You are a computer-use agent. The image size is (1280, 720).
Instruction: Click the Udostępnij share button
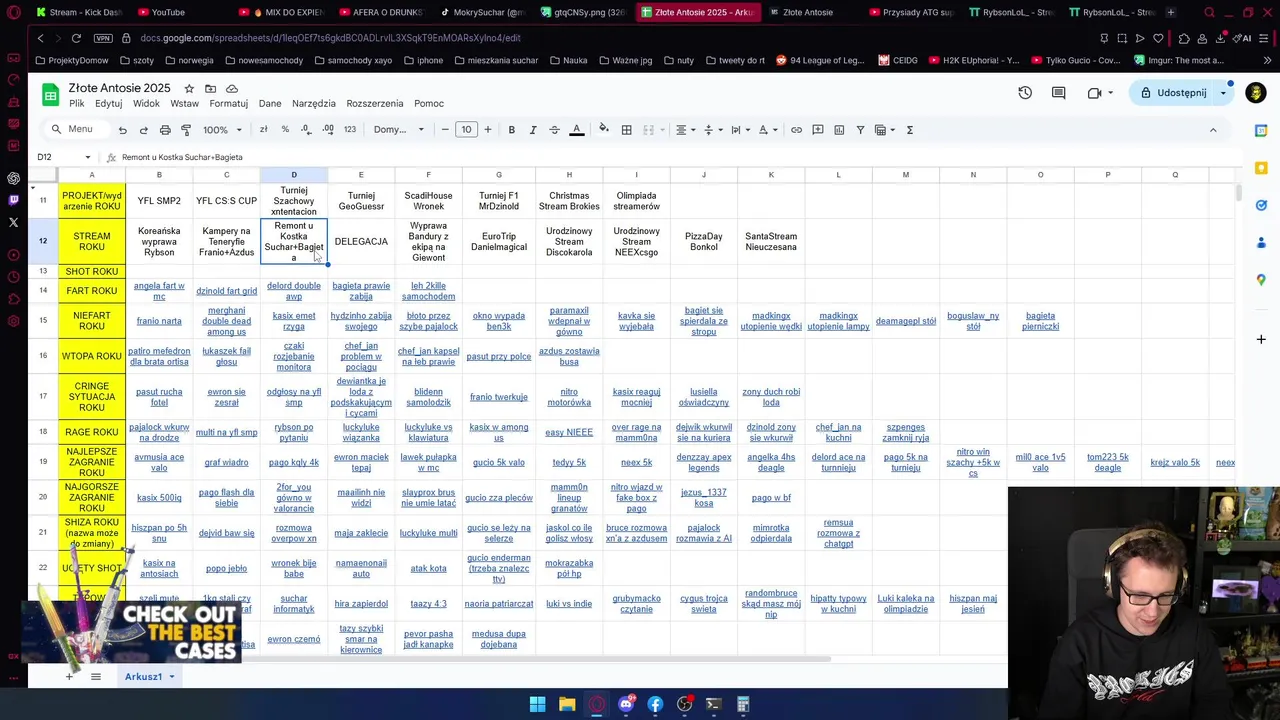pos(1173,93)
